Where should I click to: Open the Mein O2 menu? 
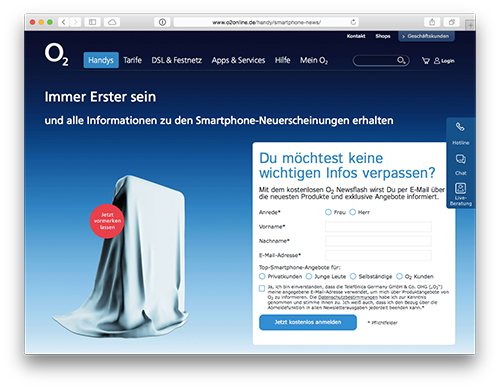click(x=314, y=60)
